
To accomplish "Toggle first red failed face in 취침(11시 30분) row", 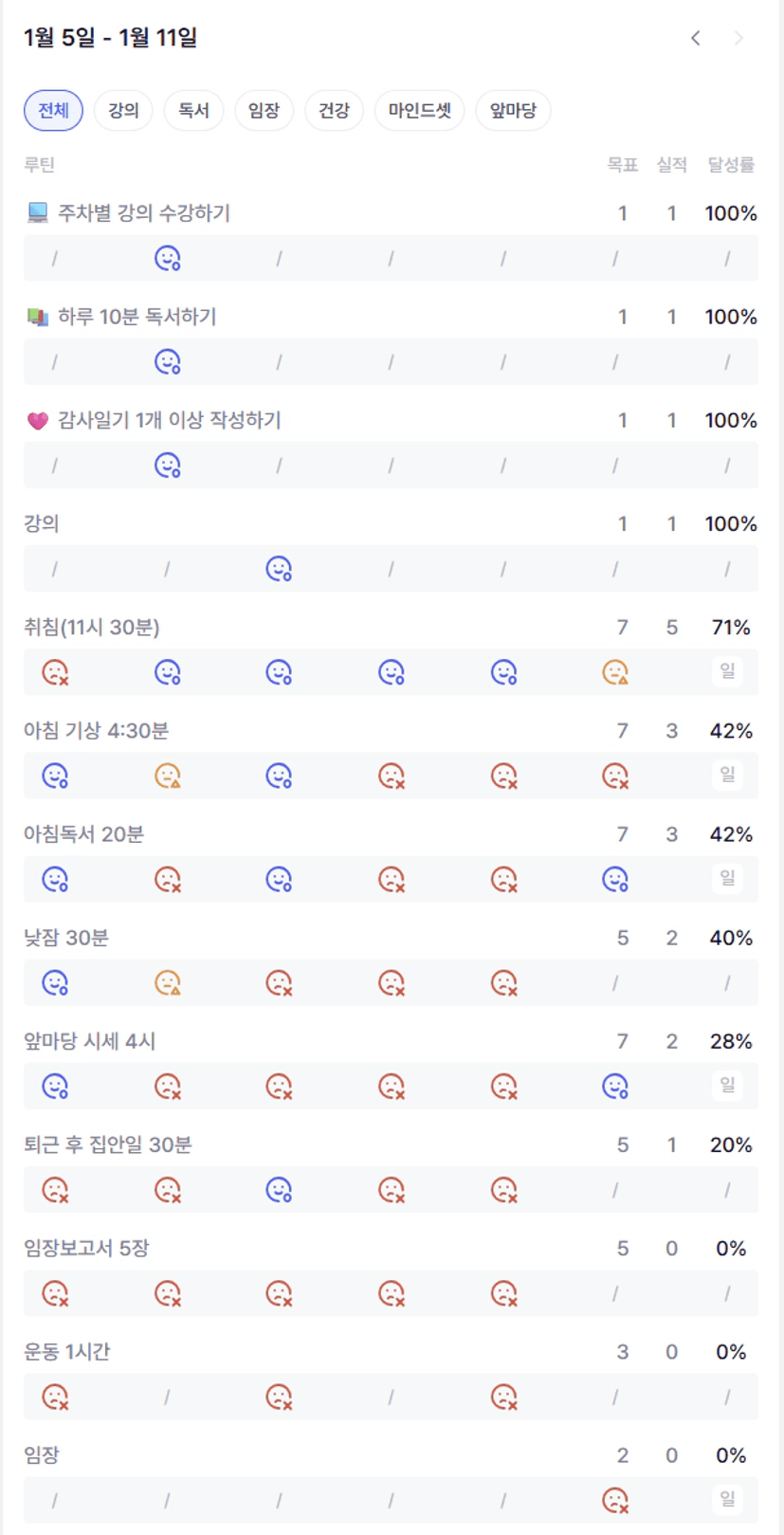I will pyautogui.click(x=55, y=672).
